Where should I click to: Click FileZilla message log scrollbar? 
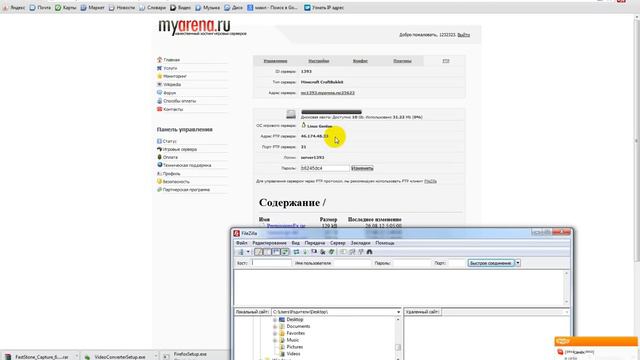pos(566,287)
